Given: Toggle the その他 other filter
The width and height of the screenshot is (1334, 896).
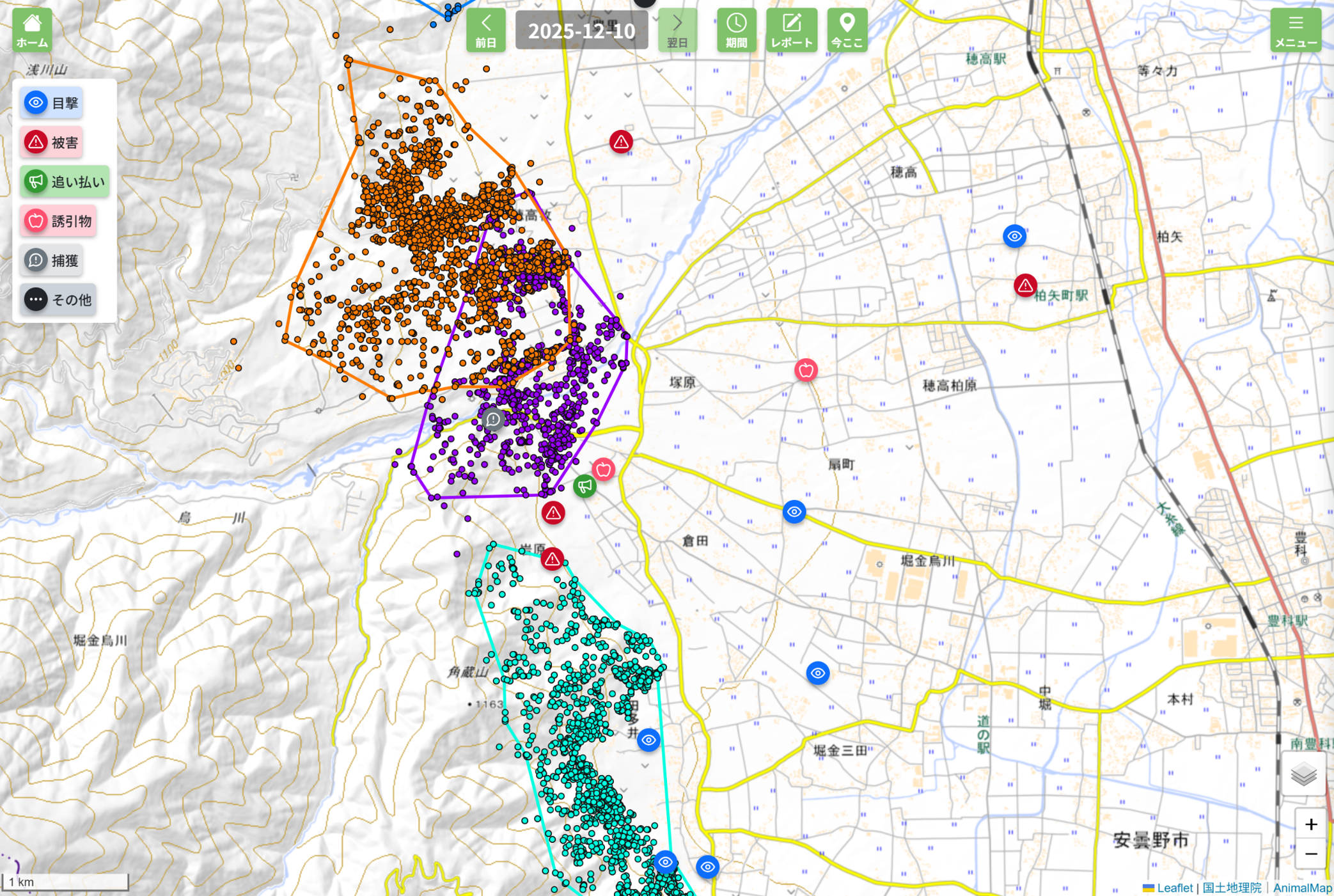Looking at the screenshot, I should (x=58, y=299).
